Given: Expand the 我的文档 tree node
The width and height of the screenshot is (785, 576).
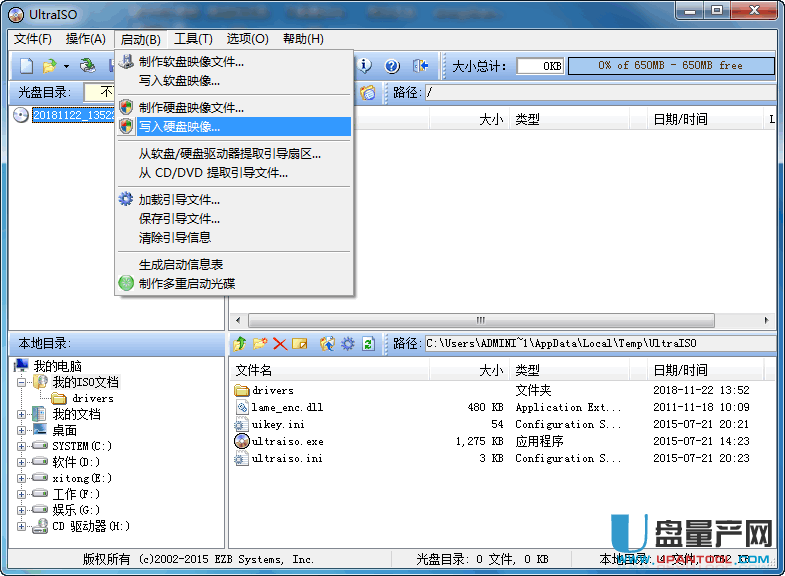Looking at the screenshot, I should point(22,414).
